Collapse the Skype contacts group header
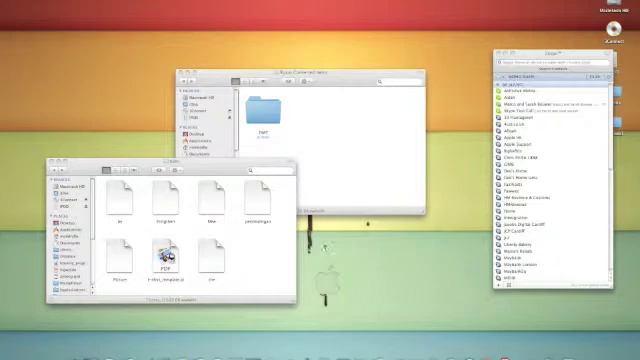The image size is (640, 360). pyautogui.click(x=498, y=84)
